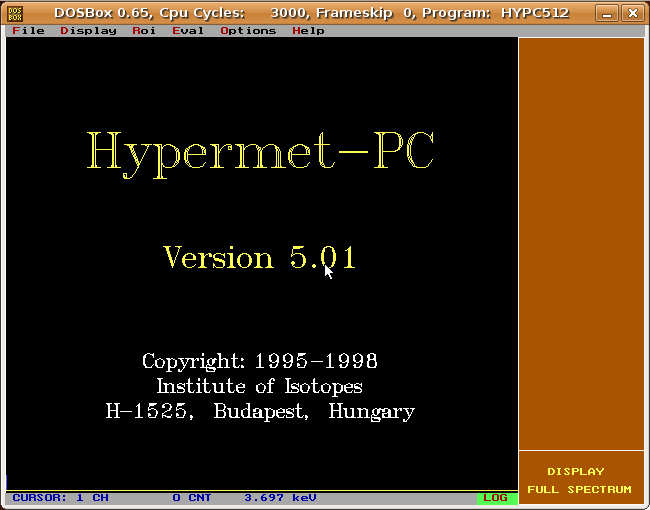
Task: Minimize the DOSBox window
Action: coord(607,14)
